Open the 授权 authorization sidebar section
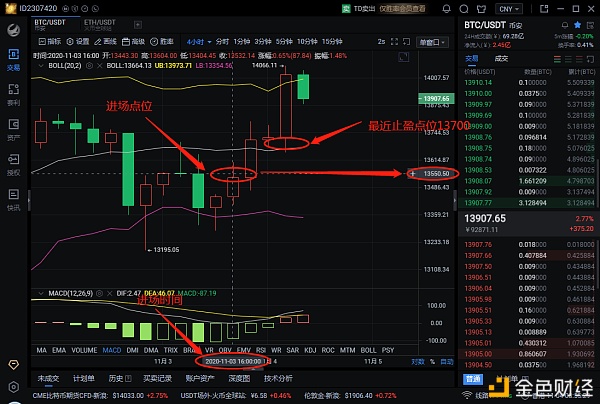This screenshot has height=404, width=600. (13, 165)
